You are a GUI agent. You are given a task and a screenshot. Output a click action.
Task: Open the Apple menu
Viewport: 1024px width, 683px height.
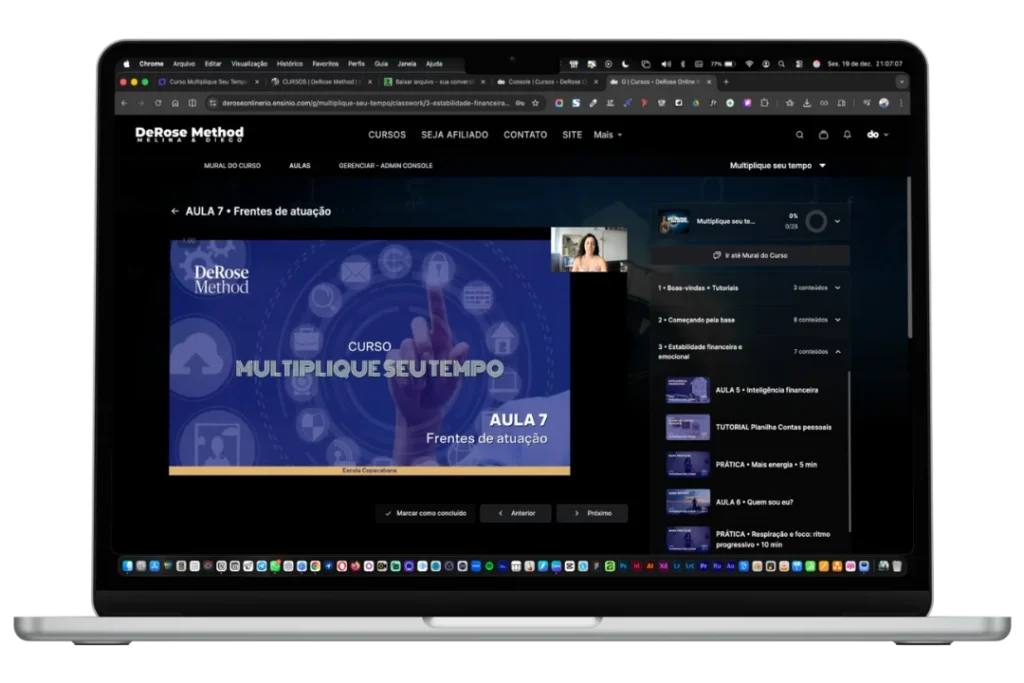(127, 64)
